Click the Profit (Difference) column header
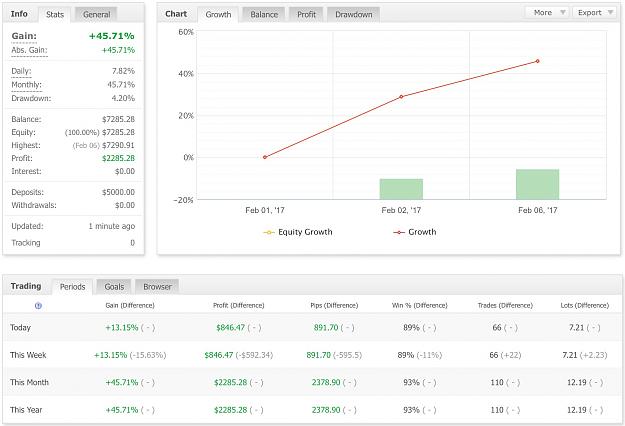Image resolution: width=625 pixels, height=426 pixels. [x=238, y=306]
